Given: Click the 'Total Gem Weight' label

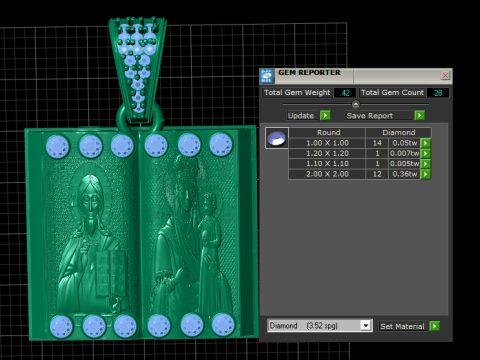Looking at the screenshot, I should pyautogui.click(x=297, y=93).
